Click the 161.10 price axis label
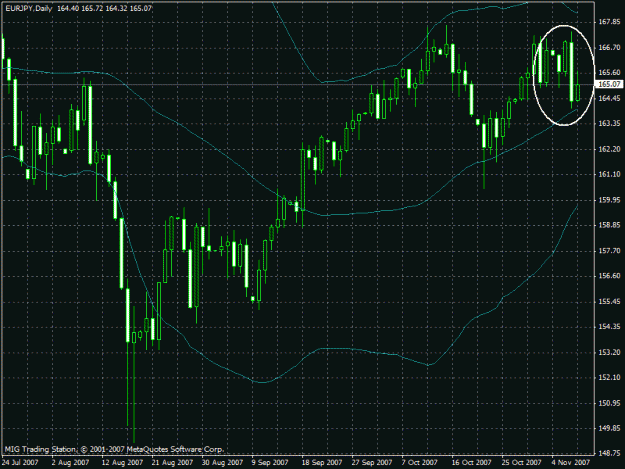This screenshot has width=625, height=469. [x=609, y=174]
